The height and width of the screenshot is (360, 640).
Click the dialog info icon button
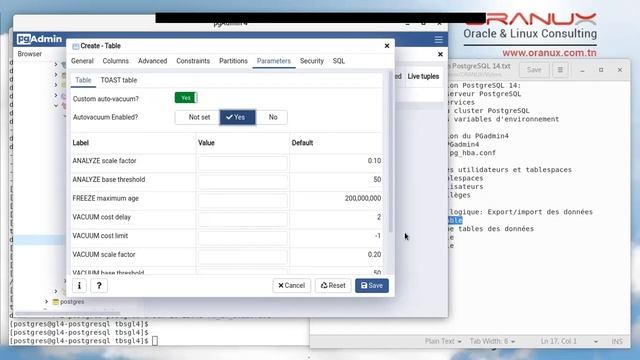pyautogui.click(x=79, y=286)
